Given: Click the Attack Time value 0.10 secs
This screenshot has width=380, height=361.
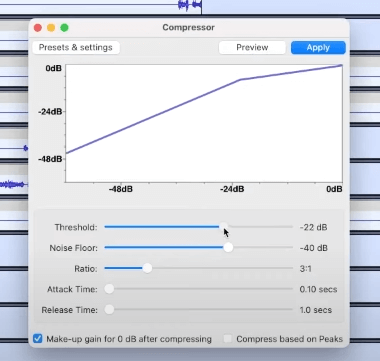Looking at the screenshot, I should click(318, 289).
